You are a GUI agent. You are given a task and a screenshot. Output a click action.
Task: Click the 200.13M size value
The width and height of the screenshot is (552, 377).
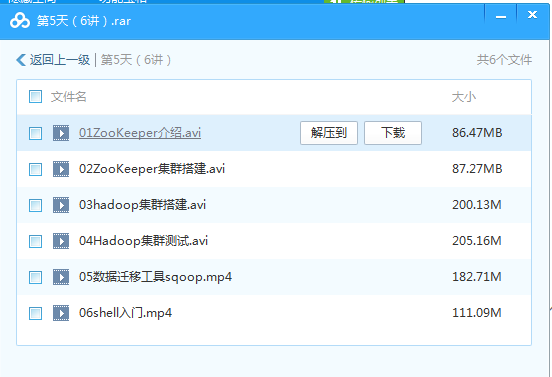[x=477, y=205]
